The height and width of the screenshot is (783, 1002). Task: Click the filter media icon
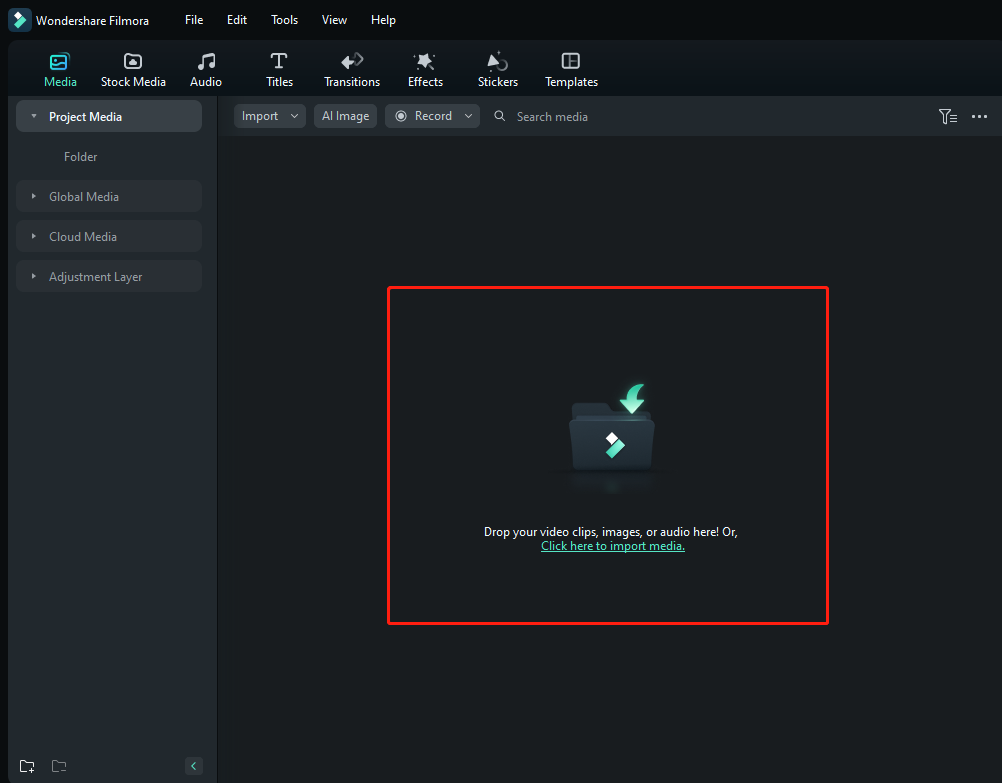947,116
